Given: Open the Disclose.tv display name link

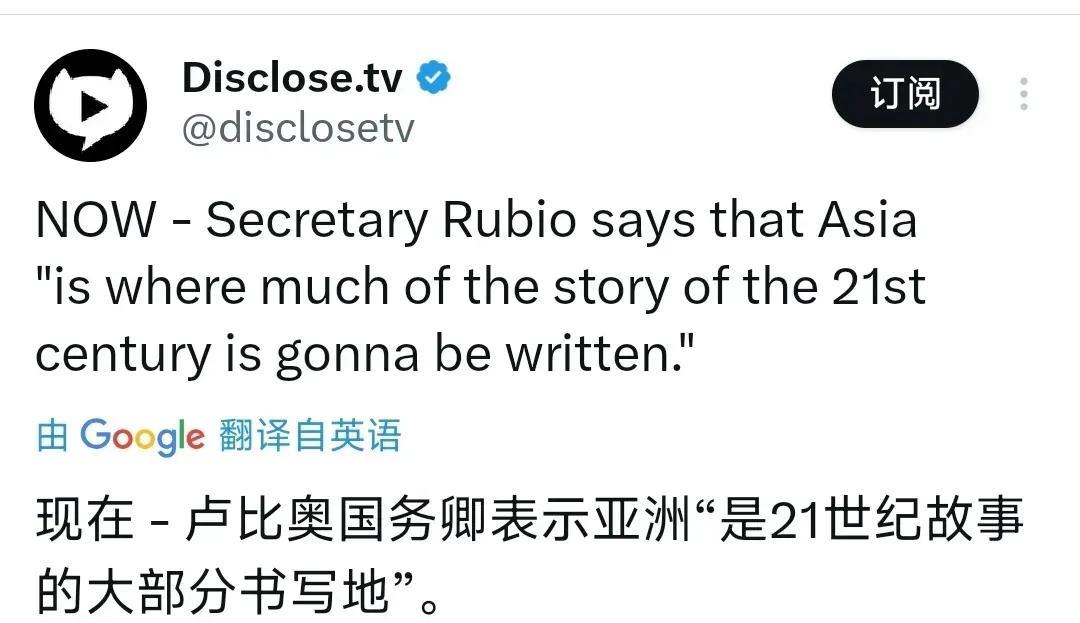Looking at the screenshot, I should point(292,77).
